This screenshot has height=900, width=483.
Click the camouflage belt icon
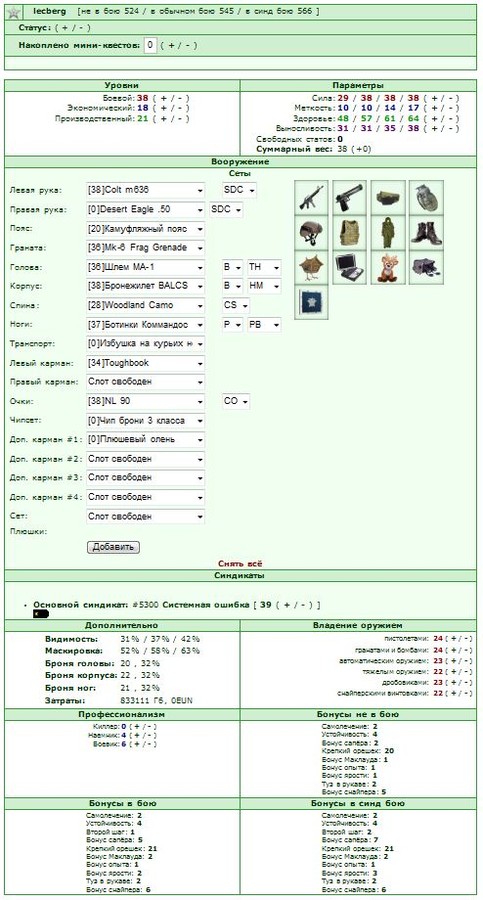pos(388,197)
